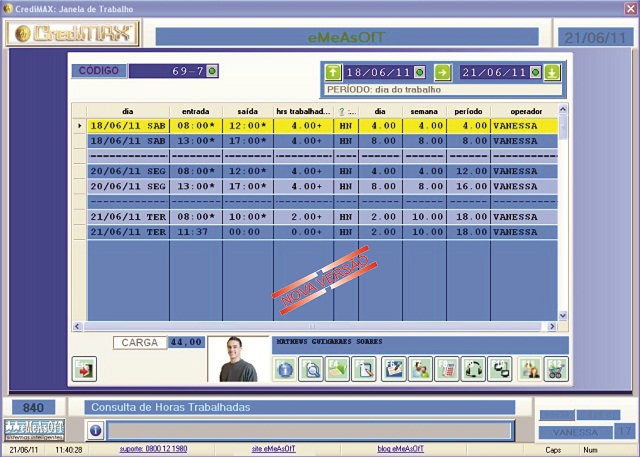Click the last icon in bottom toolbar
This screenshot has width=640, height=457.
pyautogui.click(x=555, y=369)
